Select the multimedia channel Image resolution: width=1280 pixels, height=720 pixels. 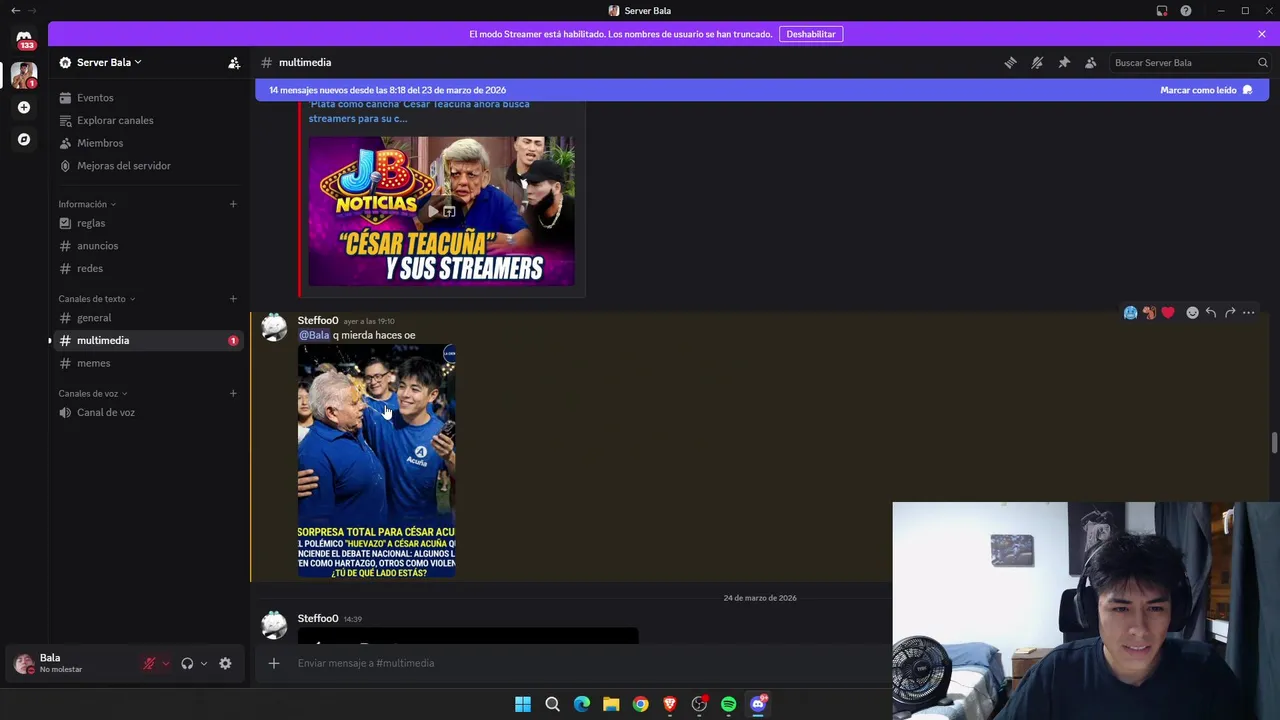(x=149, y=341)
